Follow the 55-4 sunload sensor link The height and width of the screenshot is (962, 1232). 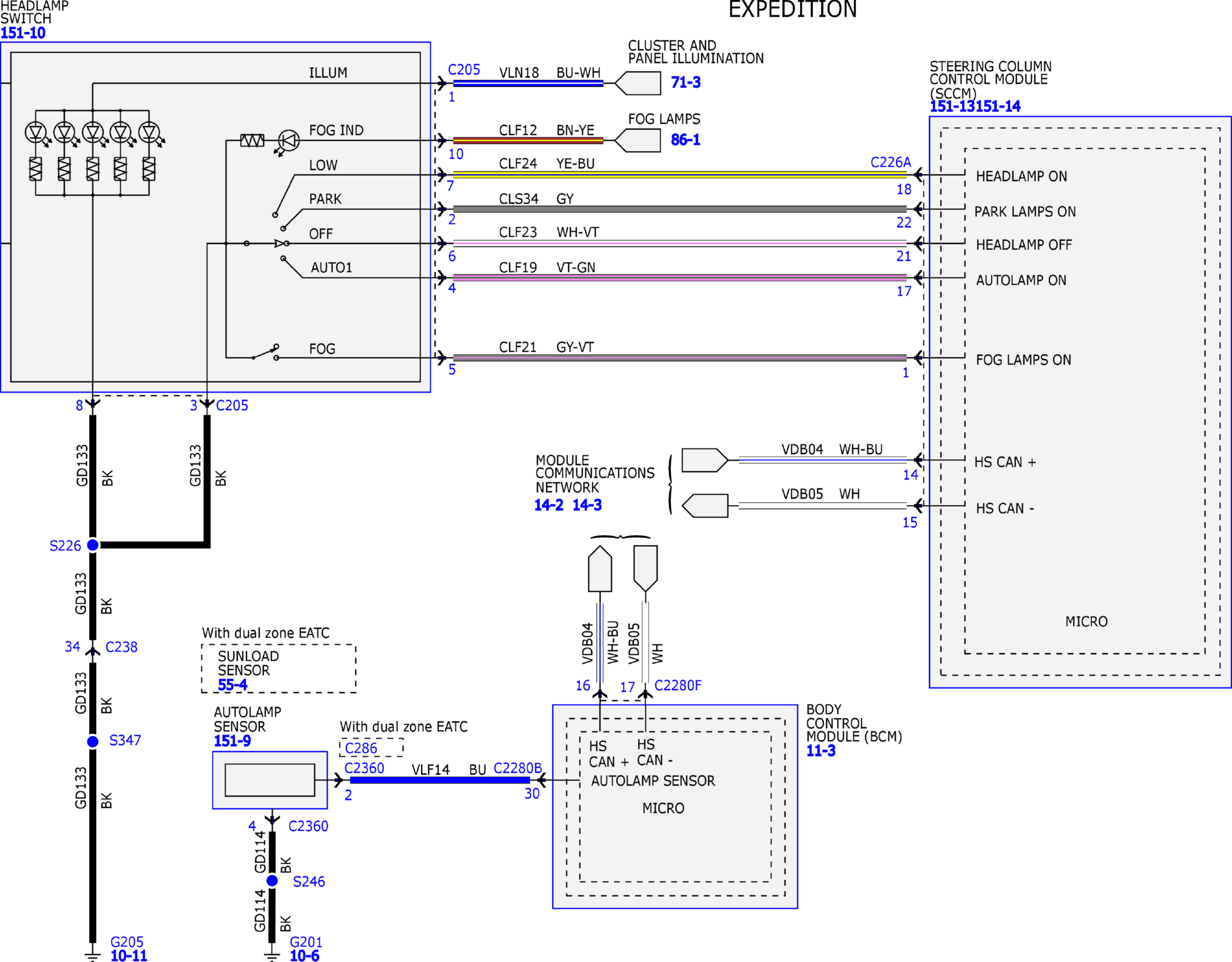tap(233, 685)
